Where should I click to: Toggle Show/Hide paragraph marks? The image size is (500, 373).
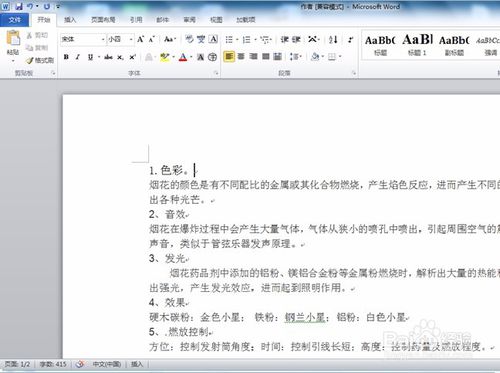[350, 40]
